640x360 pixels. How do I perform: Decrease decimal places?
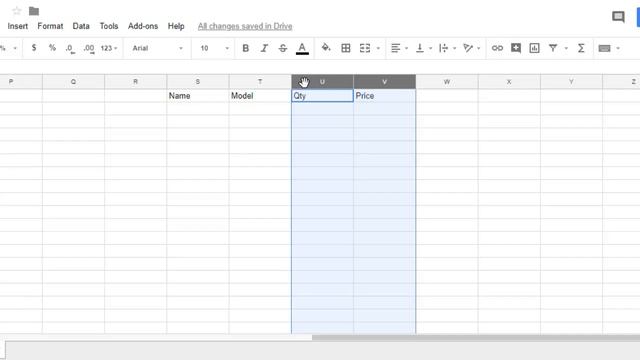pos(70,49)
